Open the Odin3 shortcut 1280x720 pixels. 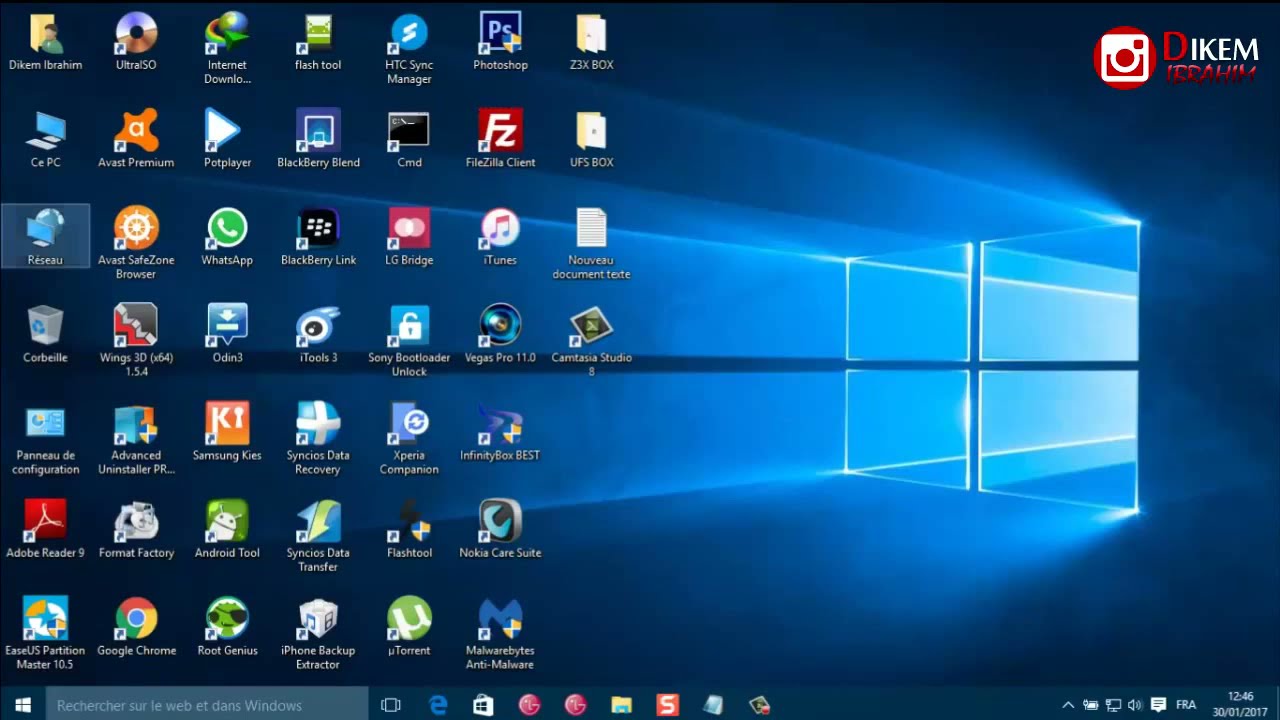point(227,334)
